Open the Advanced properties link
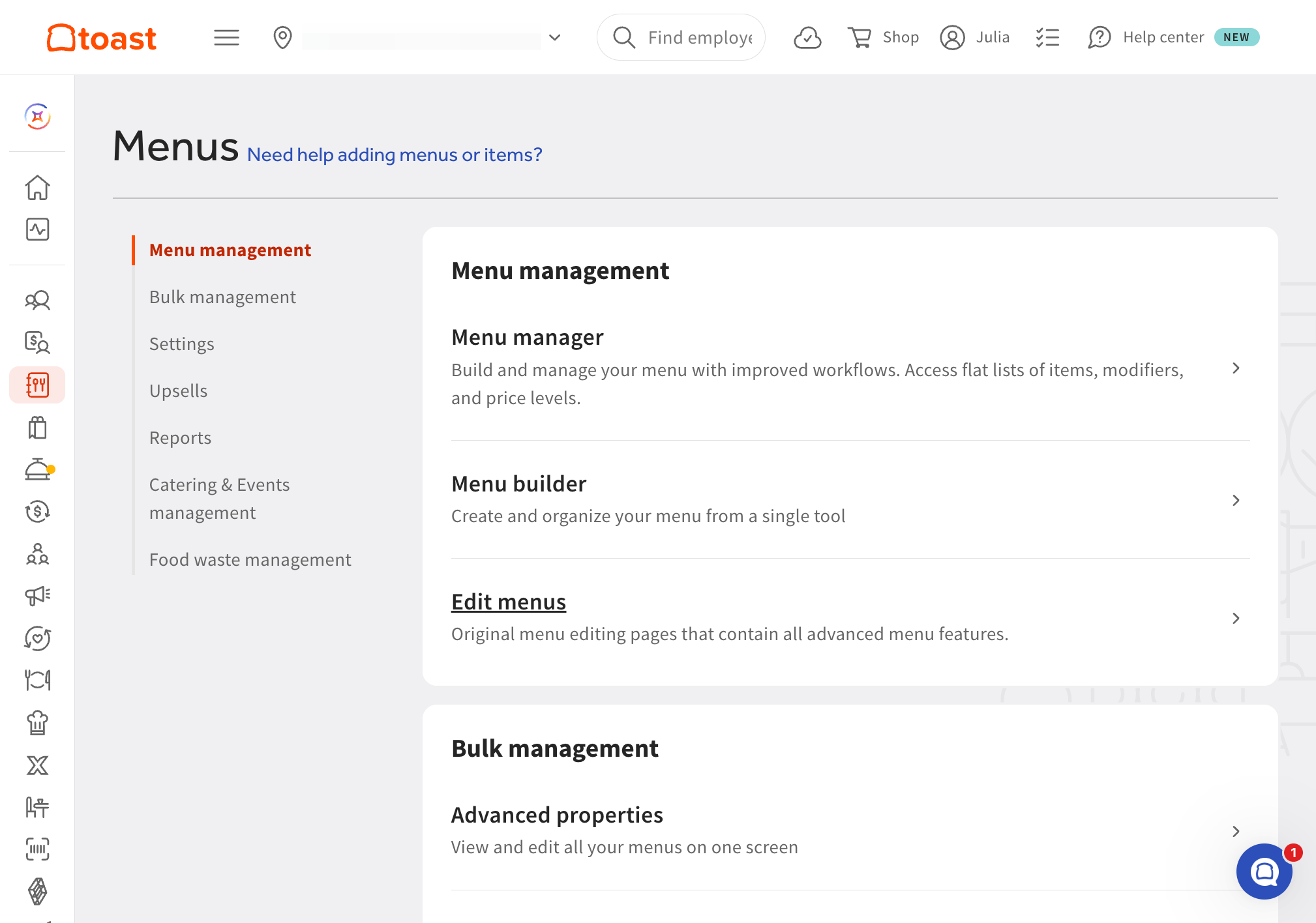This screenshot has width=1316, height=923. click(x=557, y=815)
